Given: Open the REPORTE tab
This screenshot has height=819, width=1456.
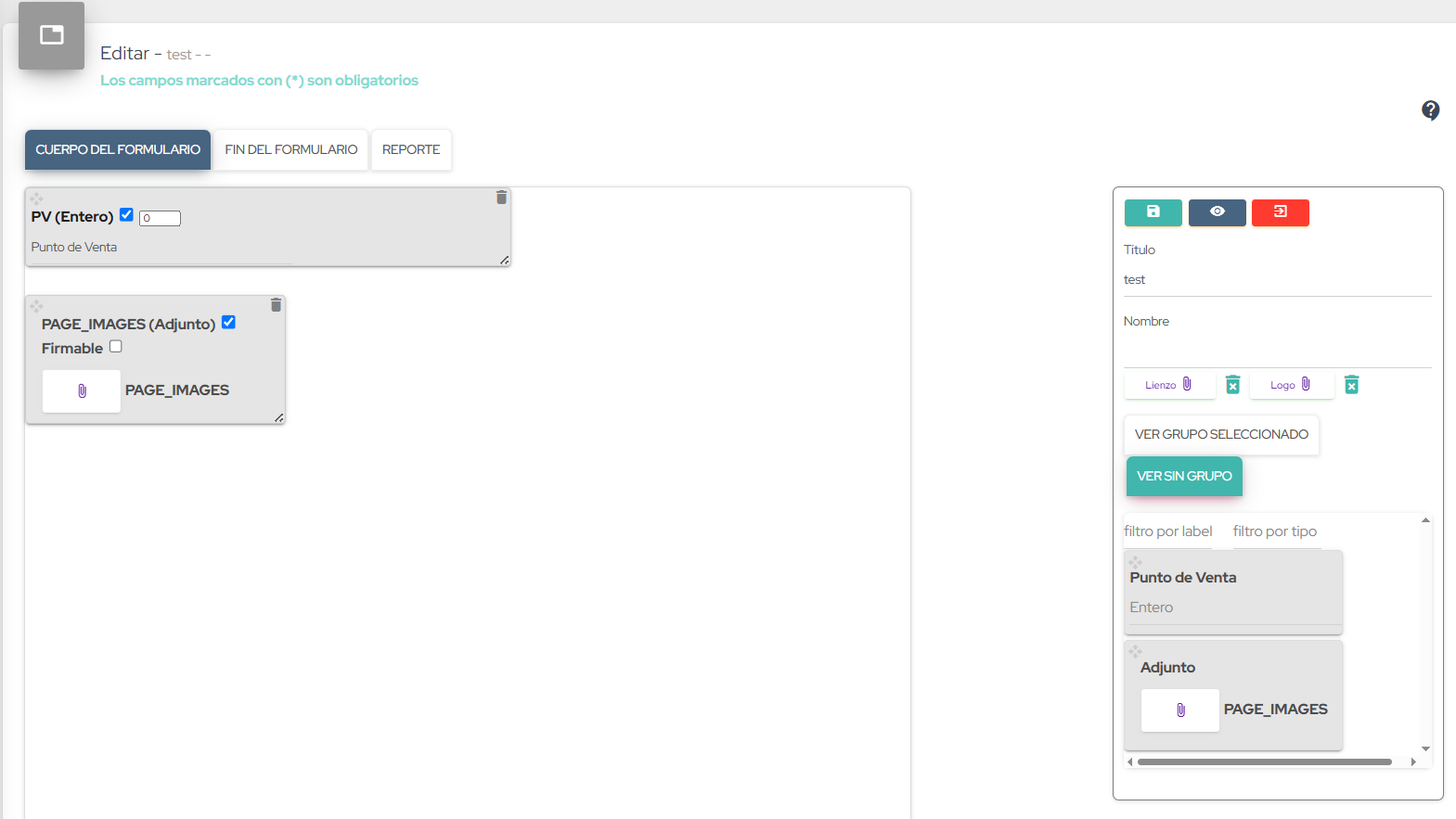Looking at the screenshot, I should click(411, 150).
